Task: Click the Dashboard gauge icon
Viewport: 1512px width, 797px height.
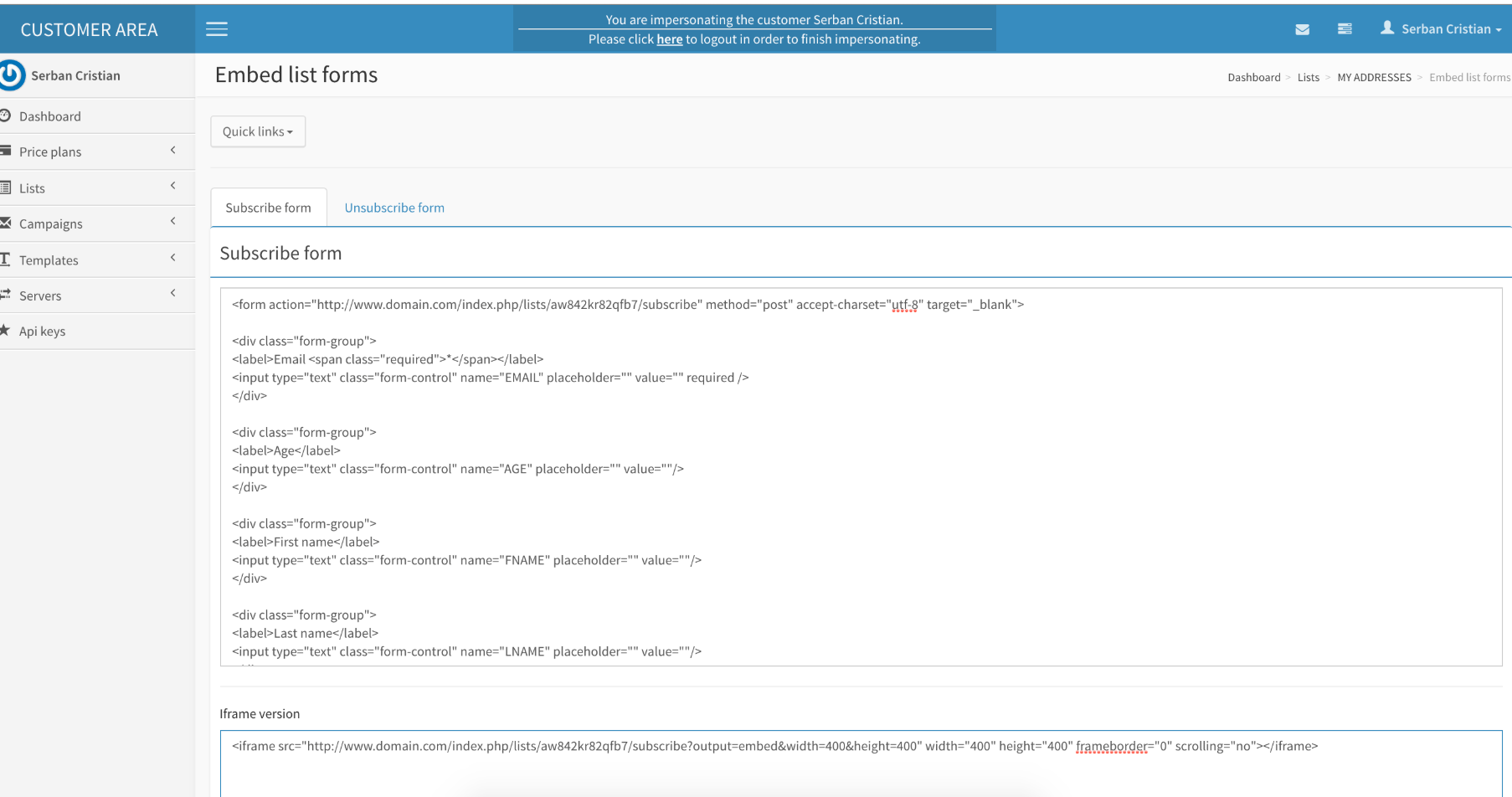Action: (5, 116)
